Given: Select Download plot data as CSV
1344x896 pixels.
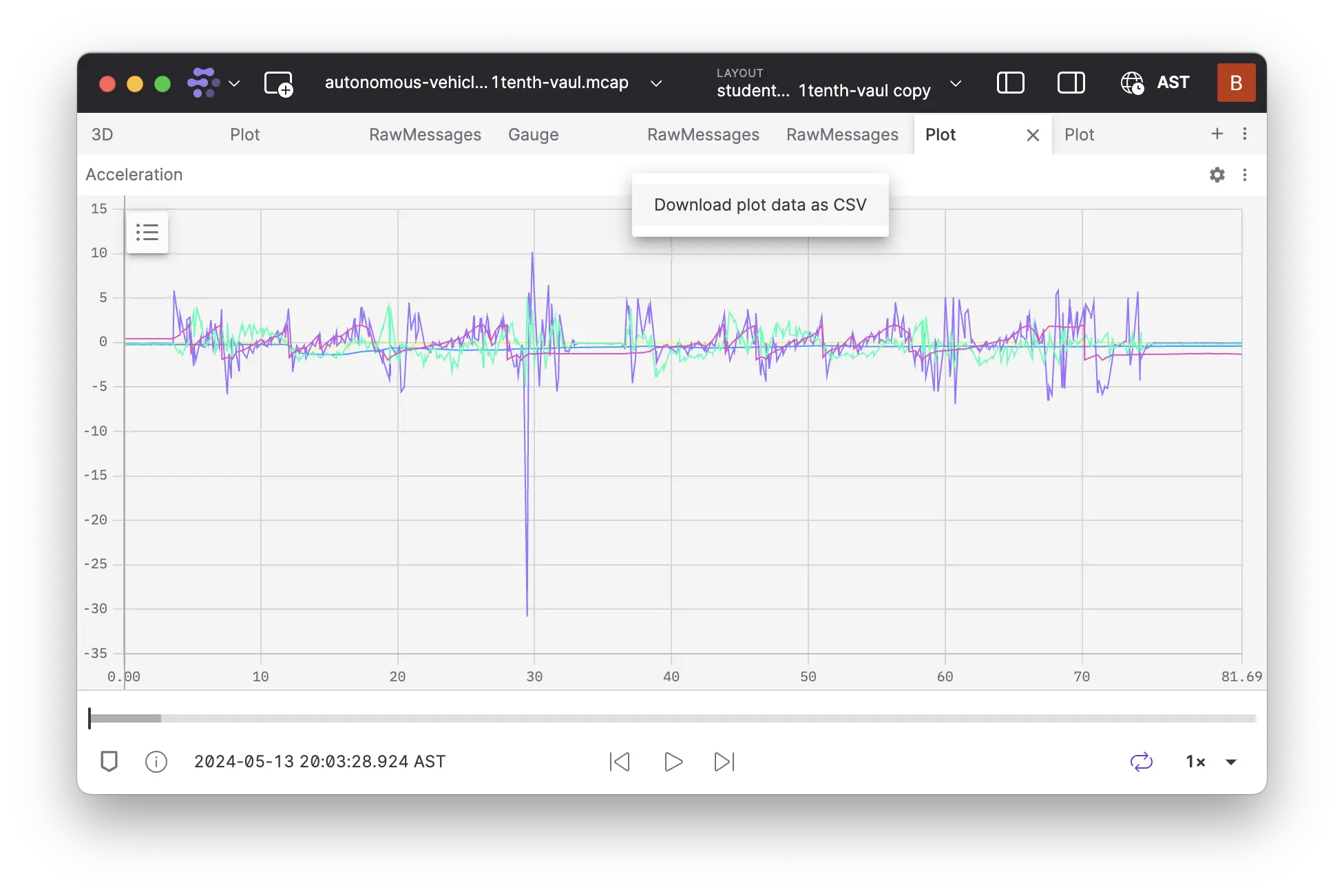Looking at the screenshot, I should tap(760, 204).
